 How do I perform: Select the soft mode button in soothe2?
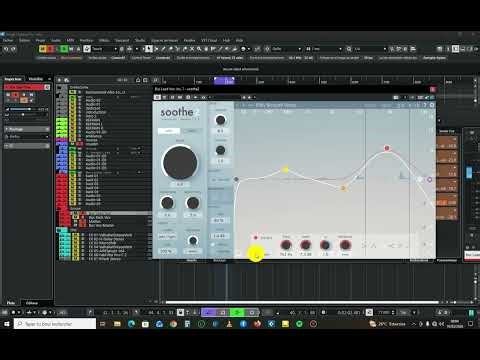pyautogui.click(x=169, y=131)
